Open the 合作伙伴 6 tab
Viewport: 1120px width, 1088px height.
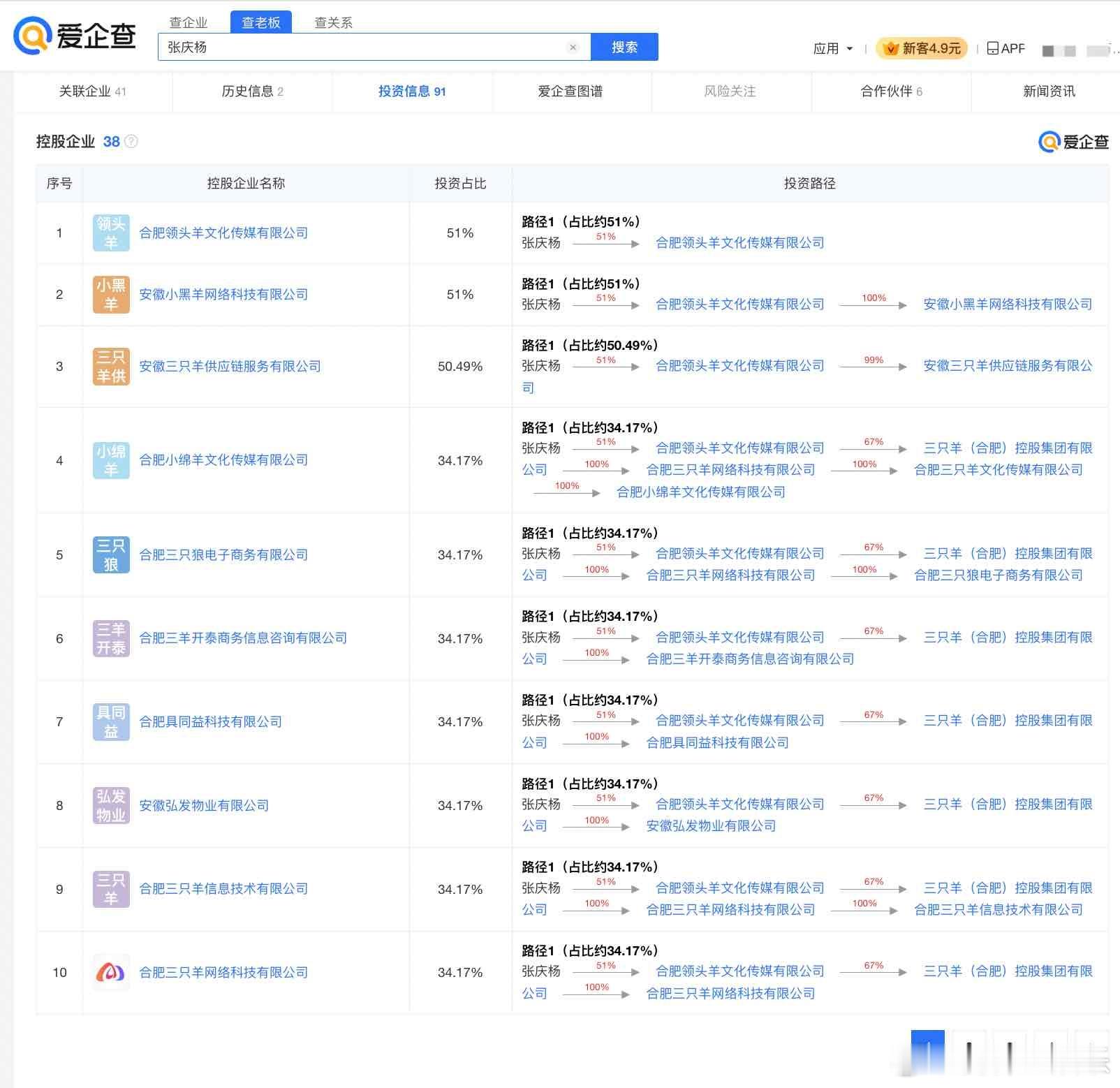tap(892, 91)
